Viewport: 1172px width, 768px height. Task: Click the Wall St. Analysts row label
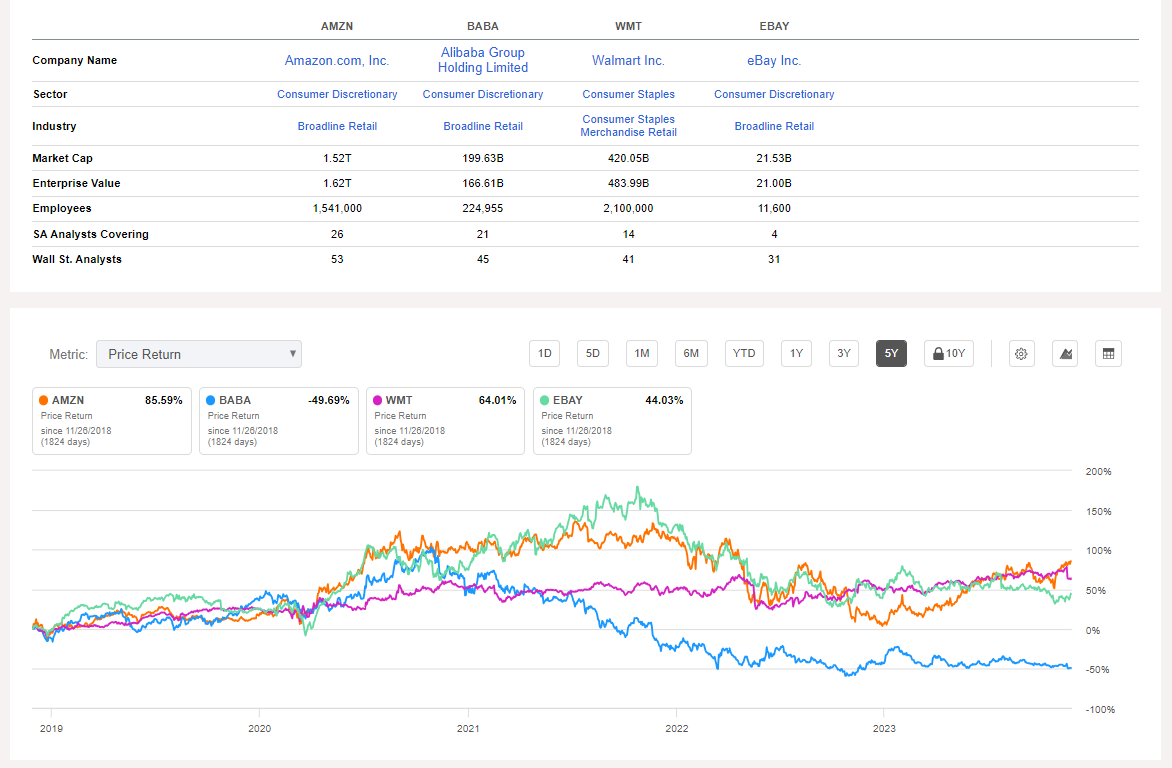click(77, 259)
